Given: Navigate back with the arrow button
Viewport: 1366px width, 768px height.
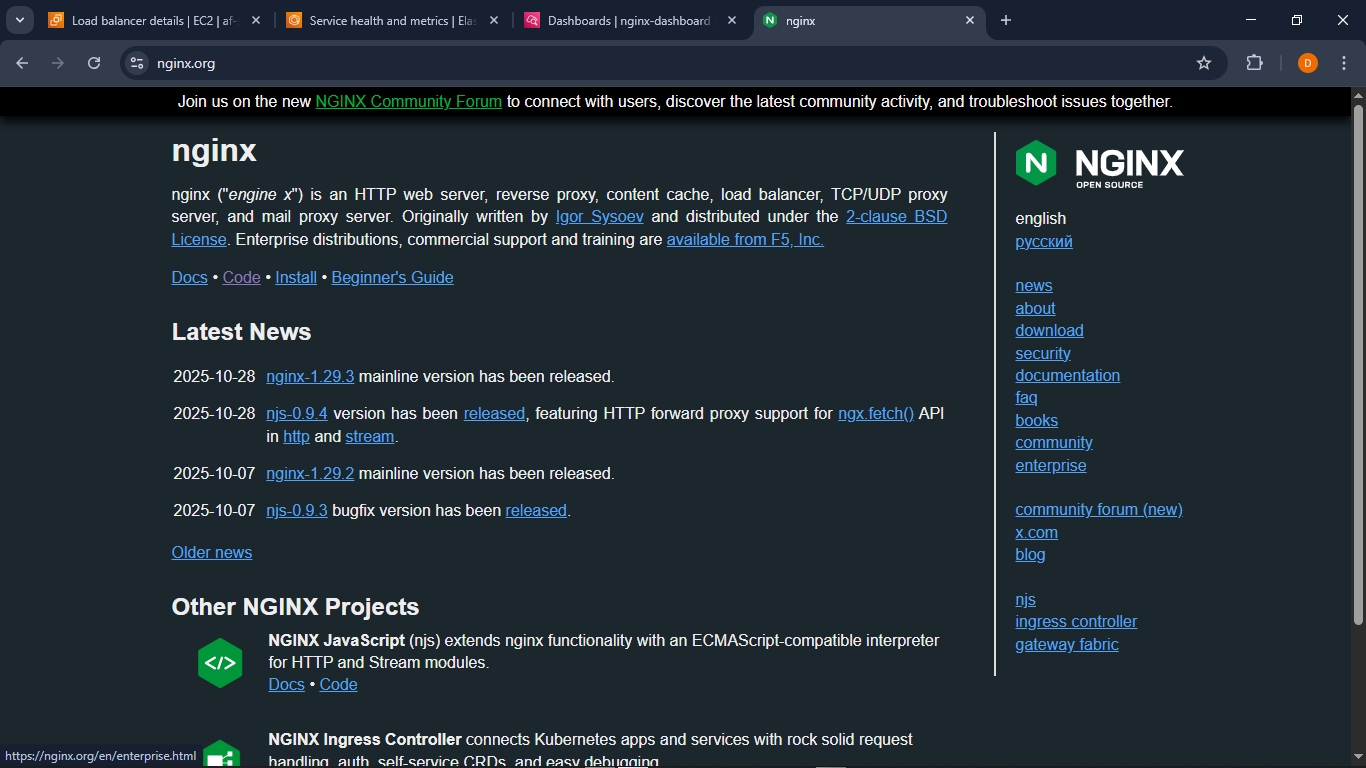Looking at the screenshot, I should 22,62.
